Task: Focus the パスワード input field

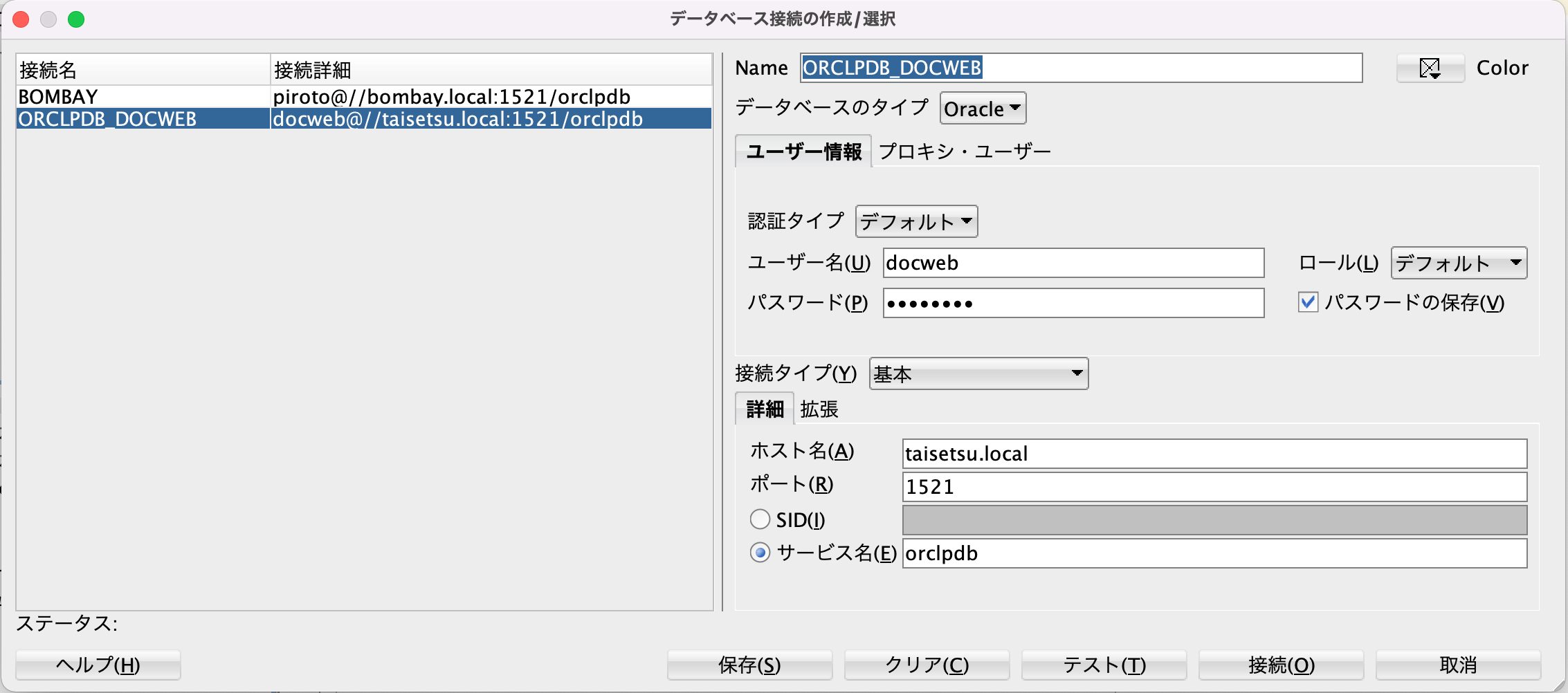Action: [1073, 304]
